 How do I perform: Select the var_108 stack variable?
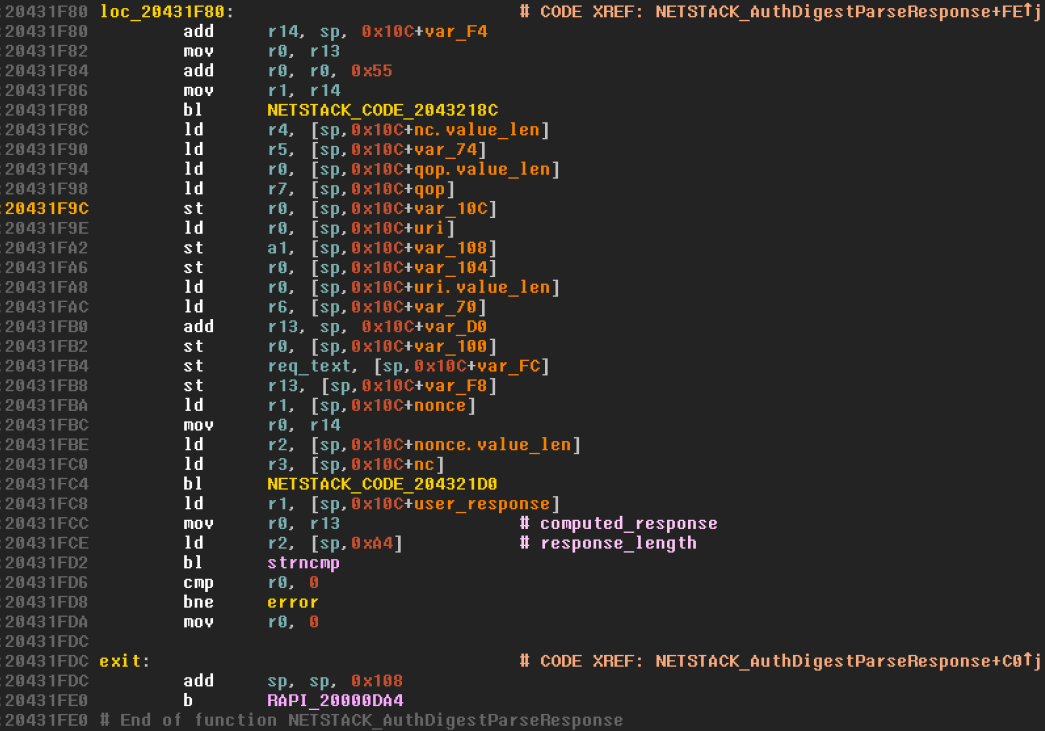click(451, 248)
